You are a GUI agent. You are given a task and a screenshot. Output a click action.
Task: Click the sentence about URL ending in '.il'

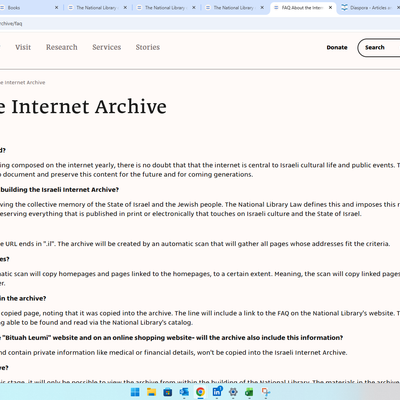195,244
